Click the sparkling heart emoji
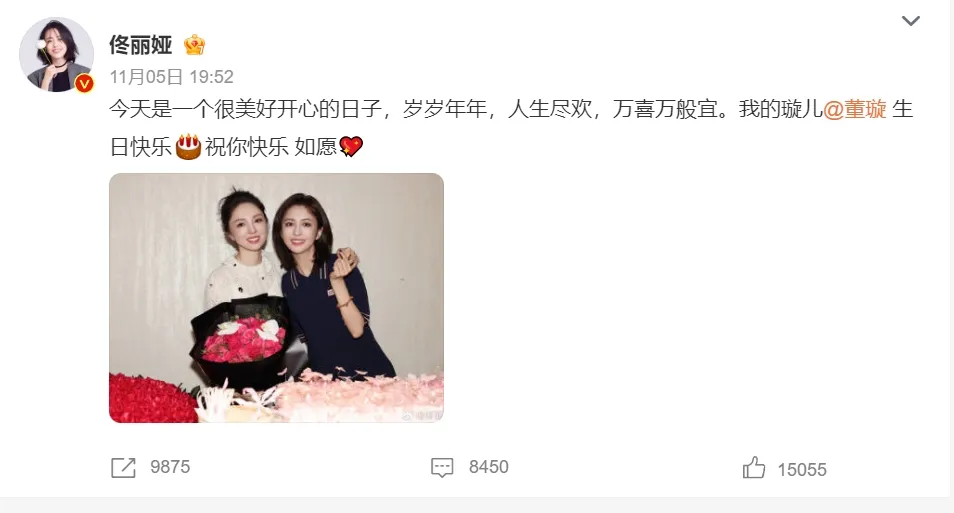Viewport: 954px width, 513px height. tap(351, 147)
